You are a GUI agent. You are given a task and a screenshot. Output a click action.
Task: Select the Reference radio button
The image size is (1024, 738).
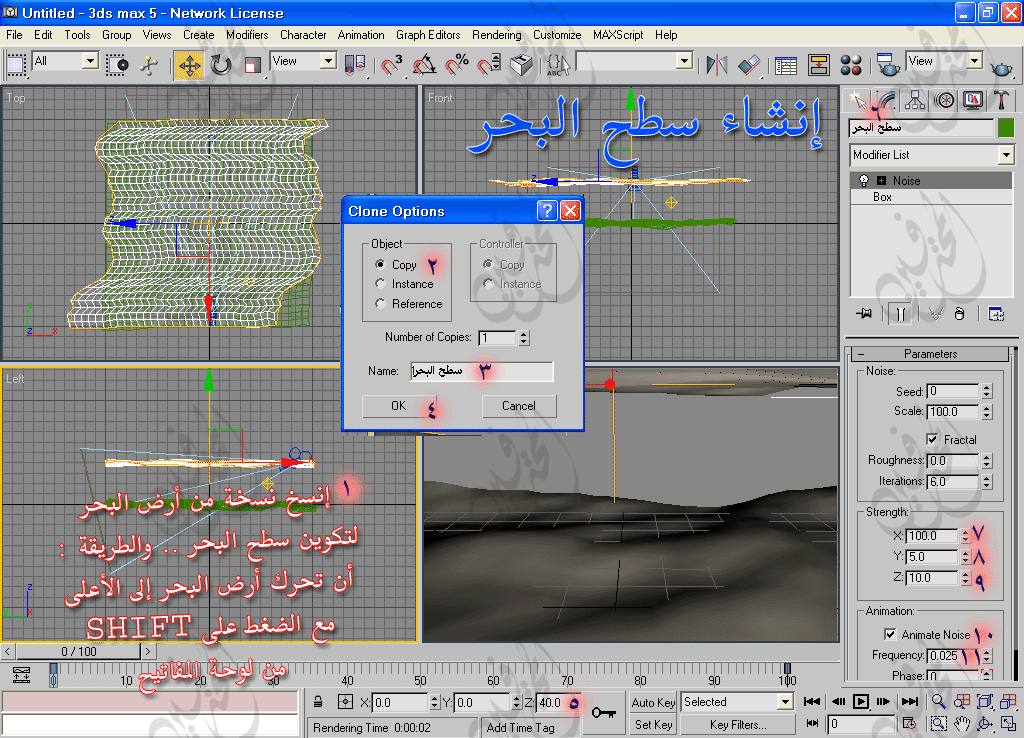coord(380,304)
